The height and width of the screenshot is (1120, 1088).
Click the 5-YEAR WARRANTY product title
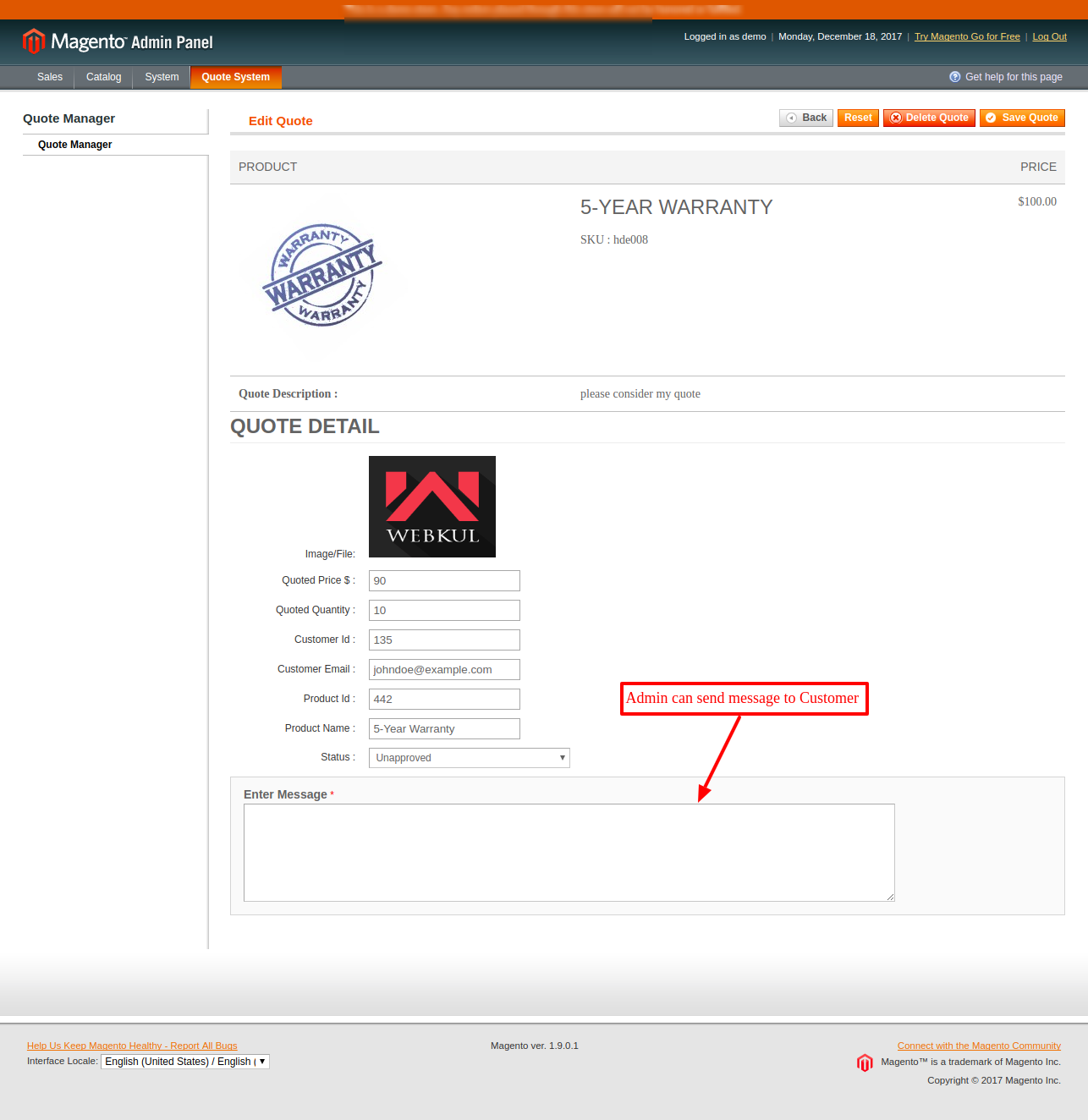pos(677,207)
